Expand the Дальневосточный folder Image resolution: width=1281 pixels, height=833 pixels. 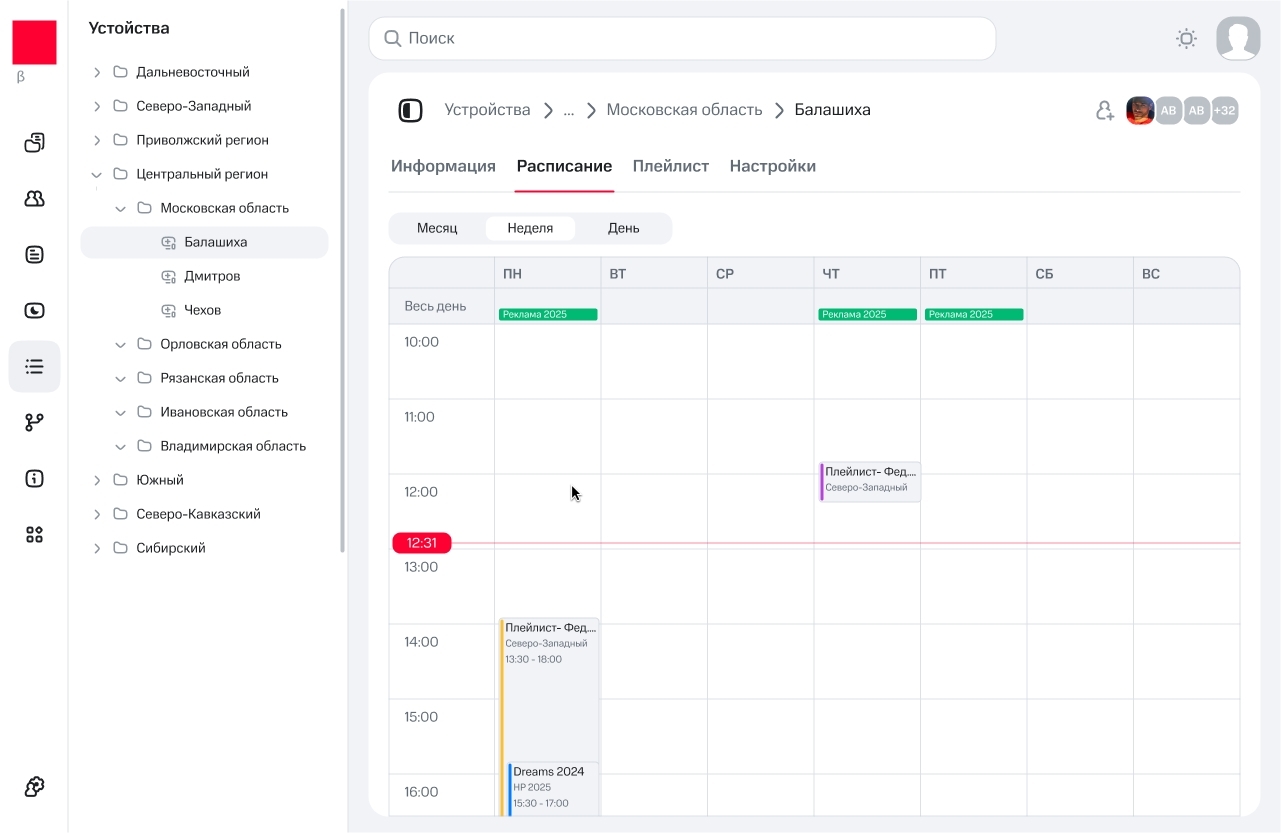[x=97, y=72]
